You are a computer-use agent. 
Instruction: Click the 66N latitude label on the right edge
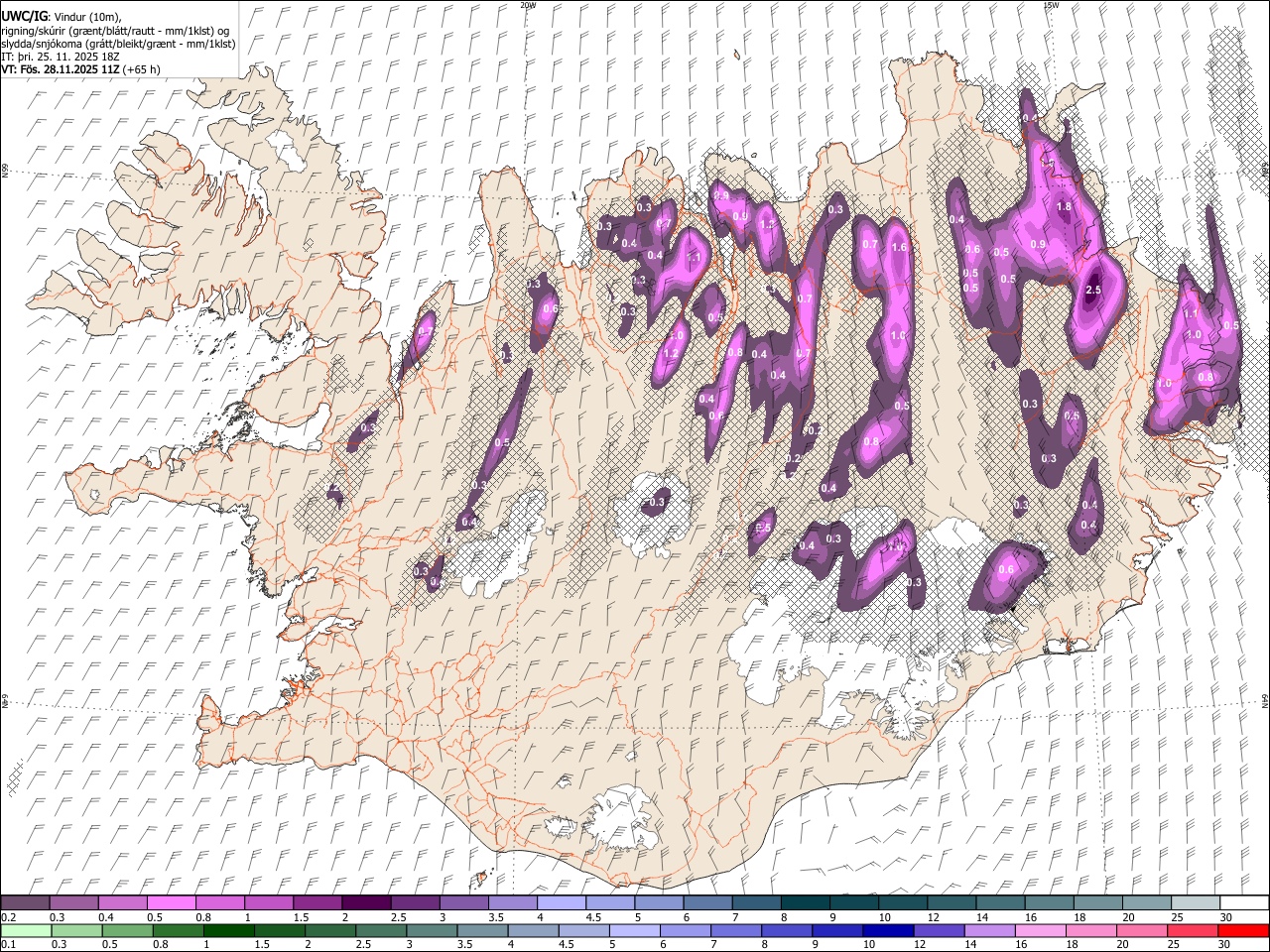(1265, 171)
